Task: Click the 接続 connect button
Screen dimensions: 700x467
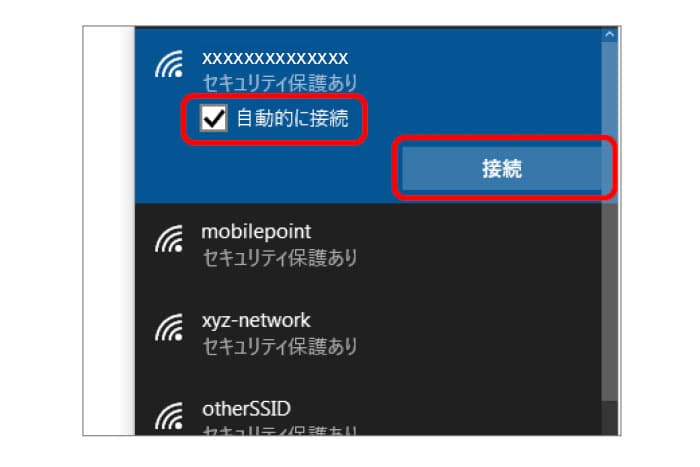Action: [502, 169]
